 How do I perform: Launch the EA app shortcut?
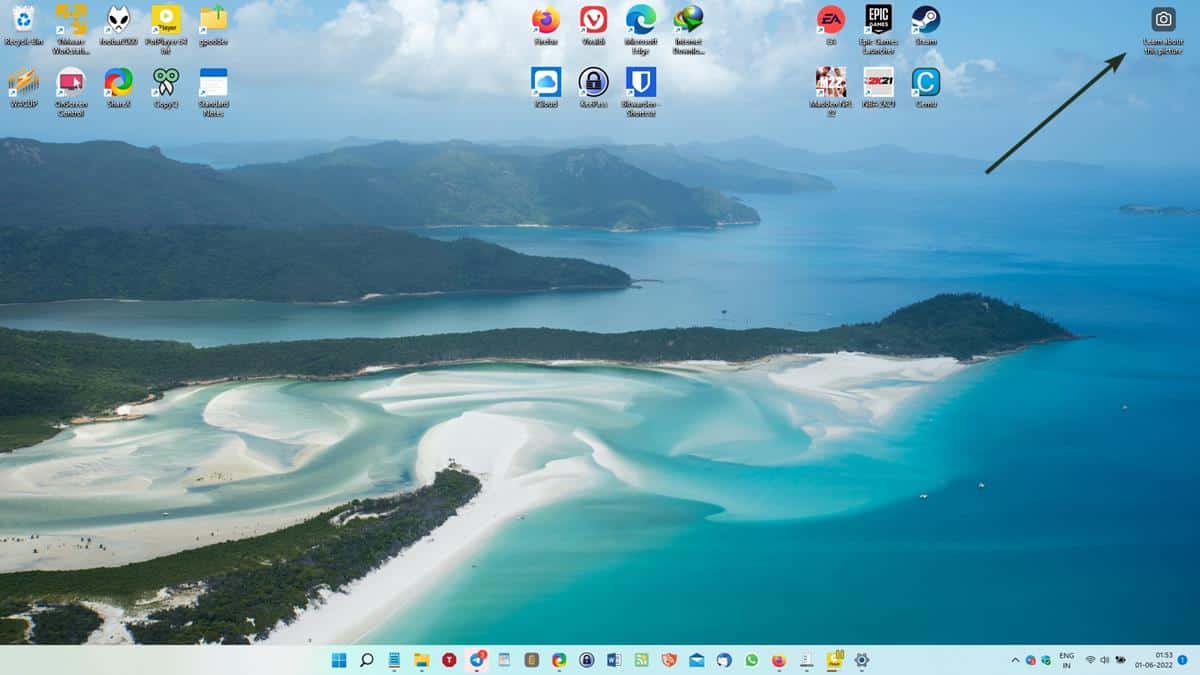pos(831,27)
